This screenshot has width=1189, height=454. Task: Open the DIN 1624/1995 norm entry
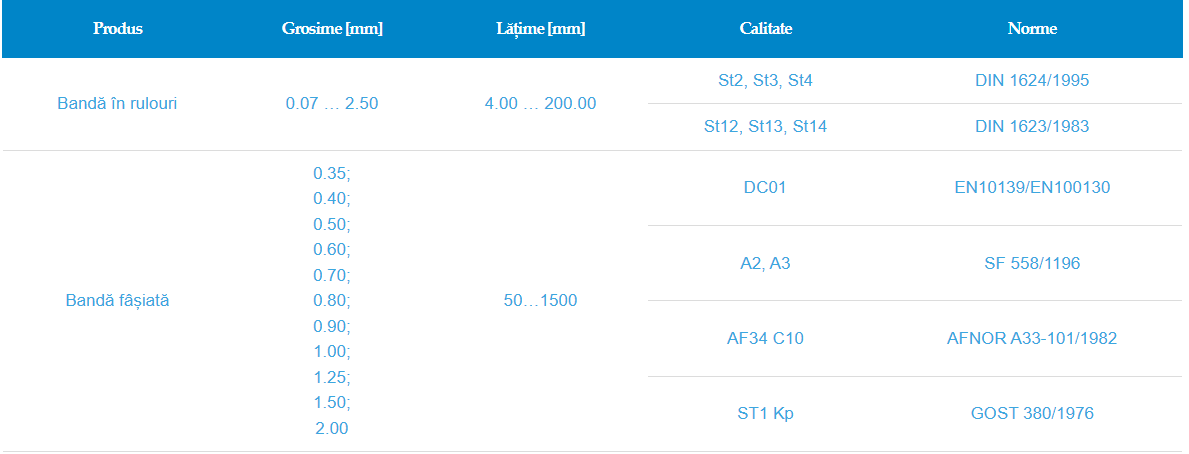coord(1032,80)
